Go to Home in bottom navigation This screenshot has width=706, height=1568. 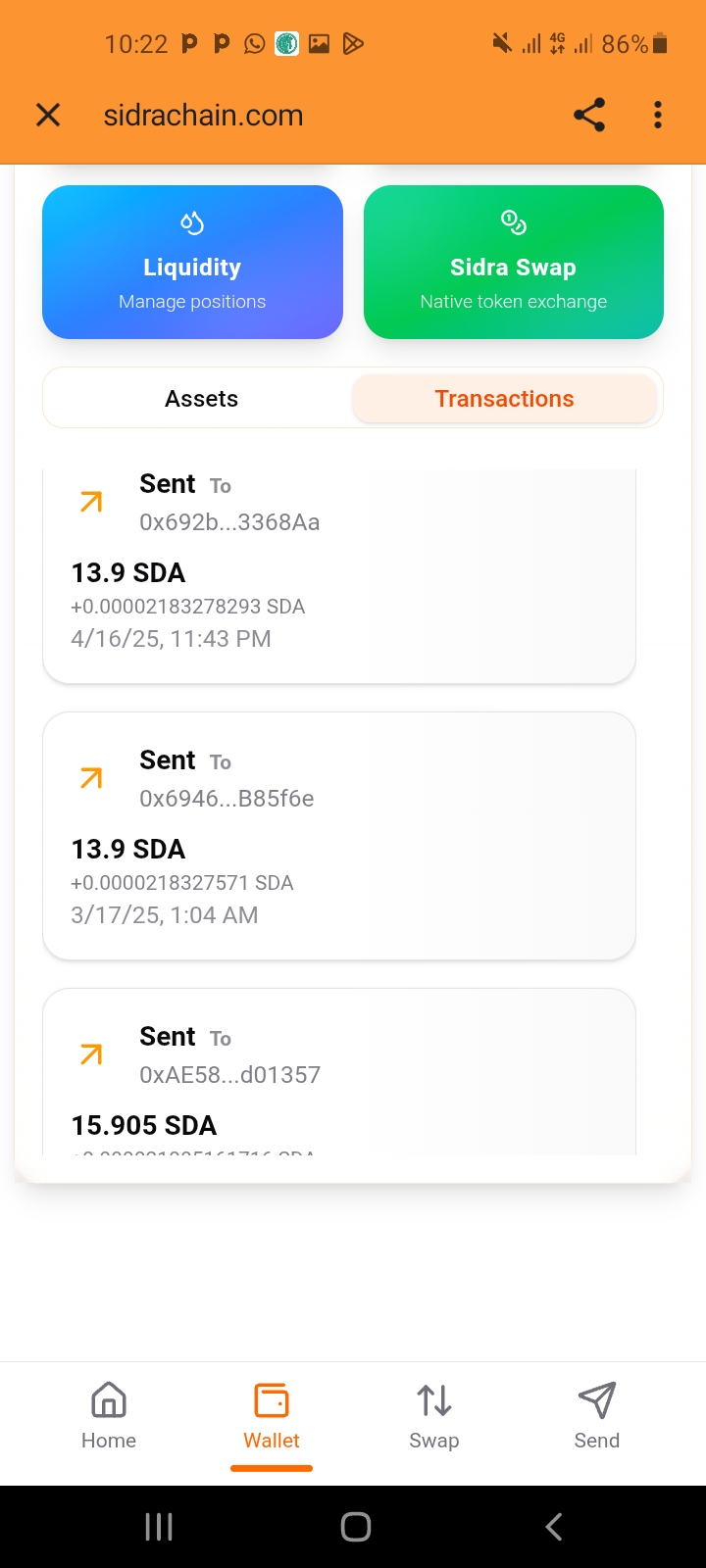[109, 1415]
